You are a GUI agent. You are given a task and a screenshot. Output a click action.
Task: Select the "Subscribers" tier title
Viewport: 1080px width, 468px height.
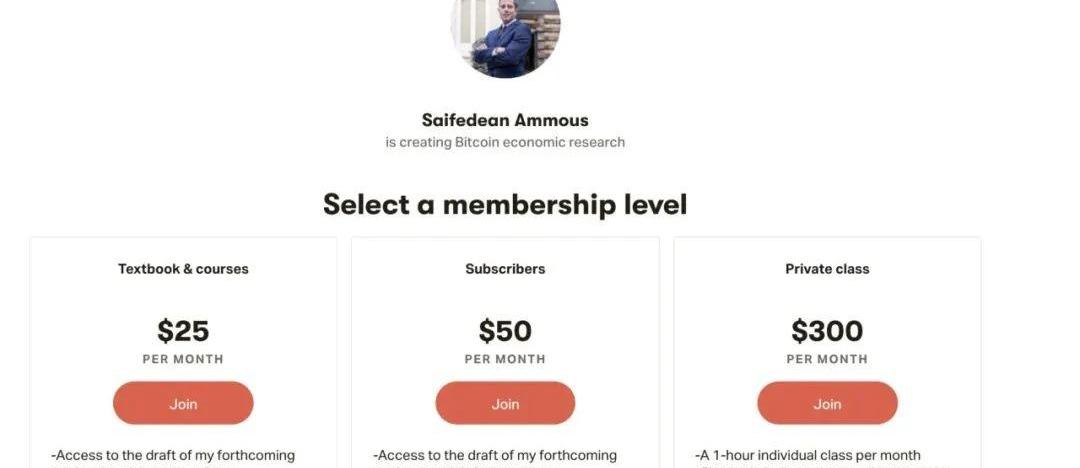505,269
